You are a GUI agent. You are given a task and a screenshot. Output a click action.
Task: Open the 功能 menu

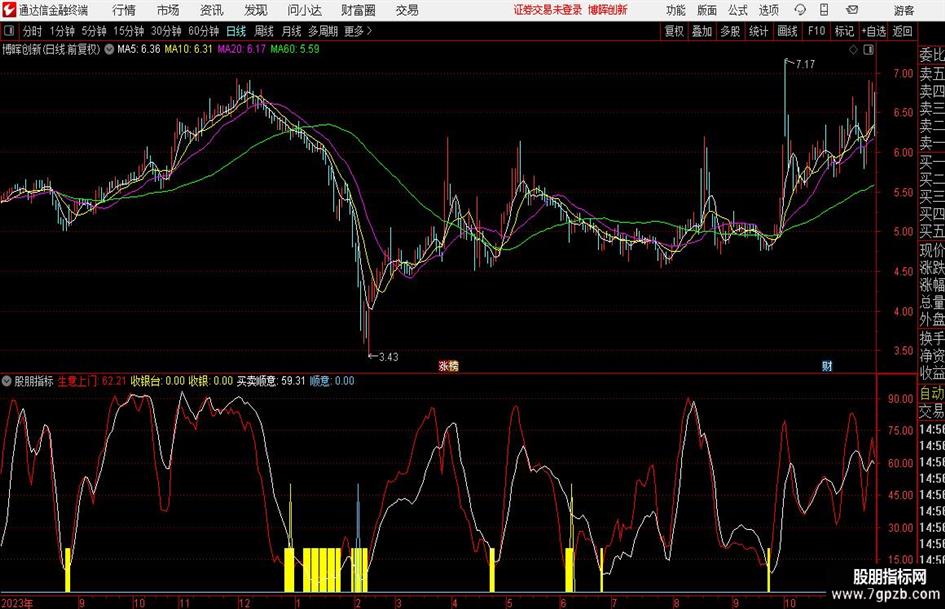(x=676, y=10)
